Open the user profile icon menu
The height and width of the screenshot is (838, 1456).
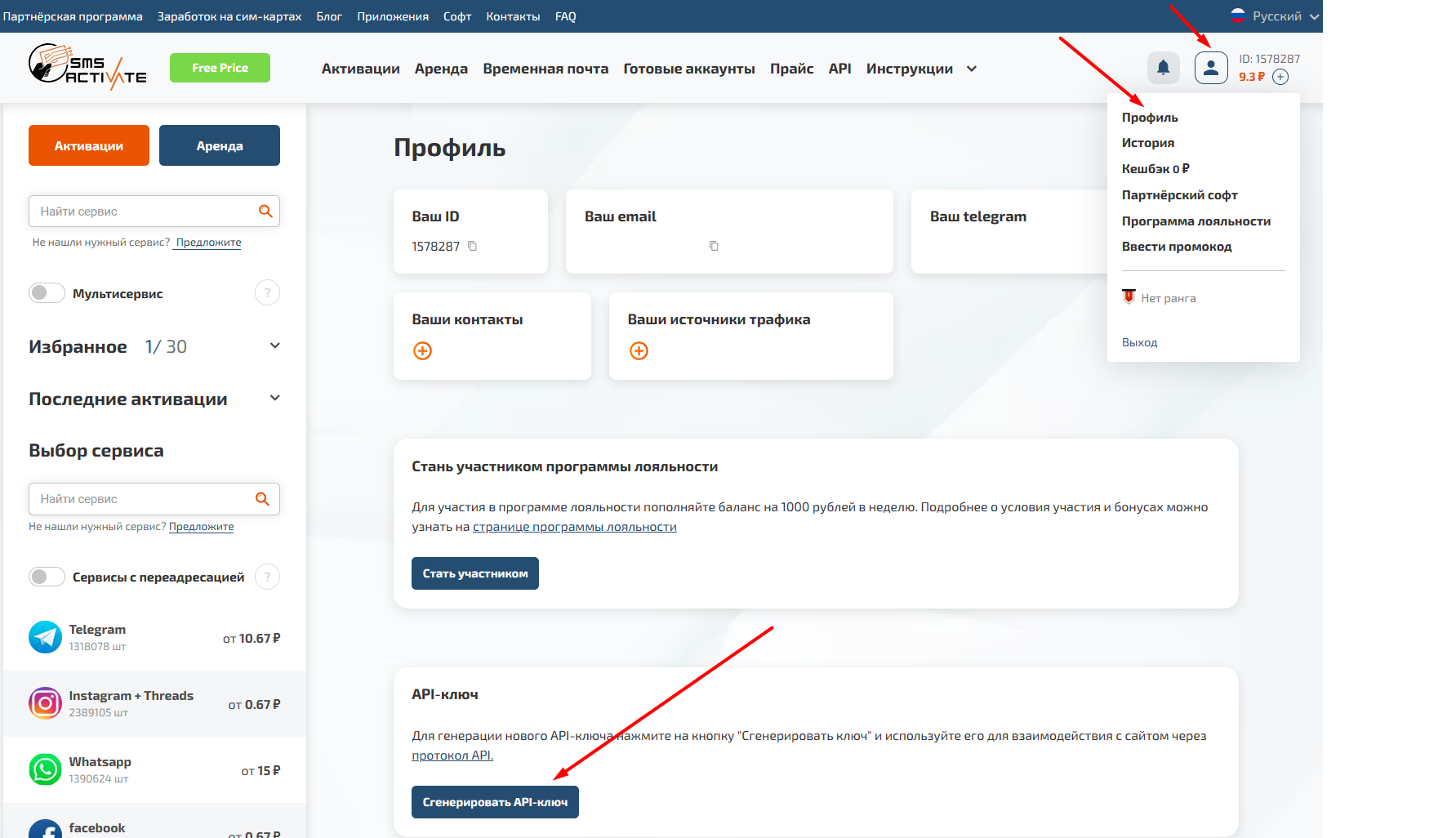(x=1211, y=68)
